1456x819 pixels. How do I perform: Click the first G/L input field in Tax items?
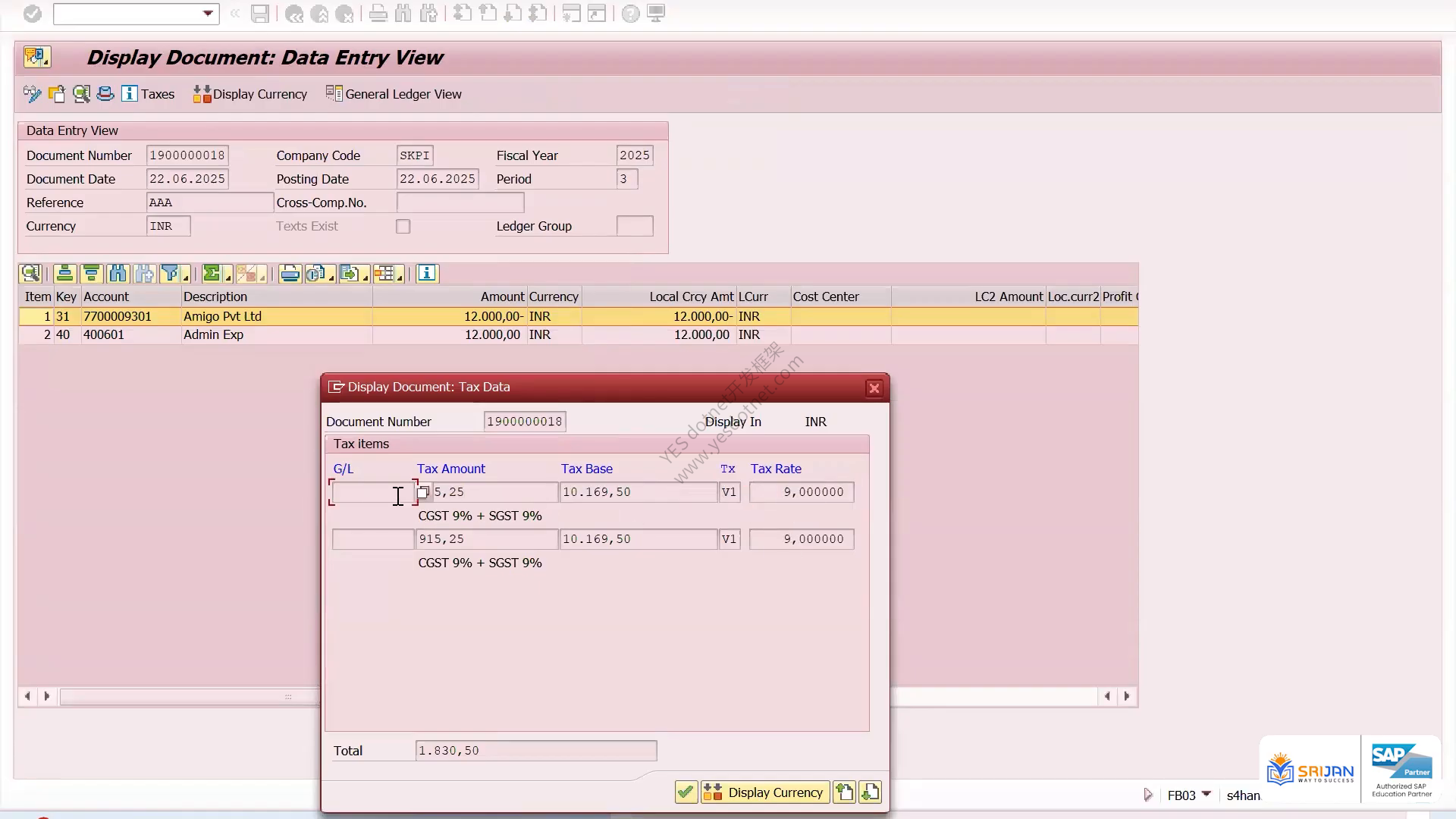[x=373, y=492]
